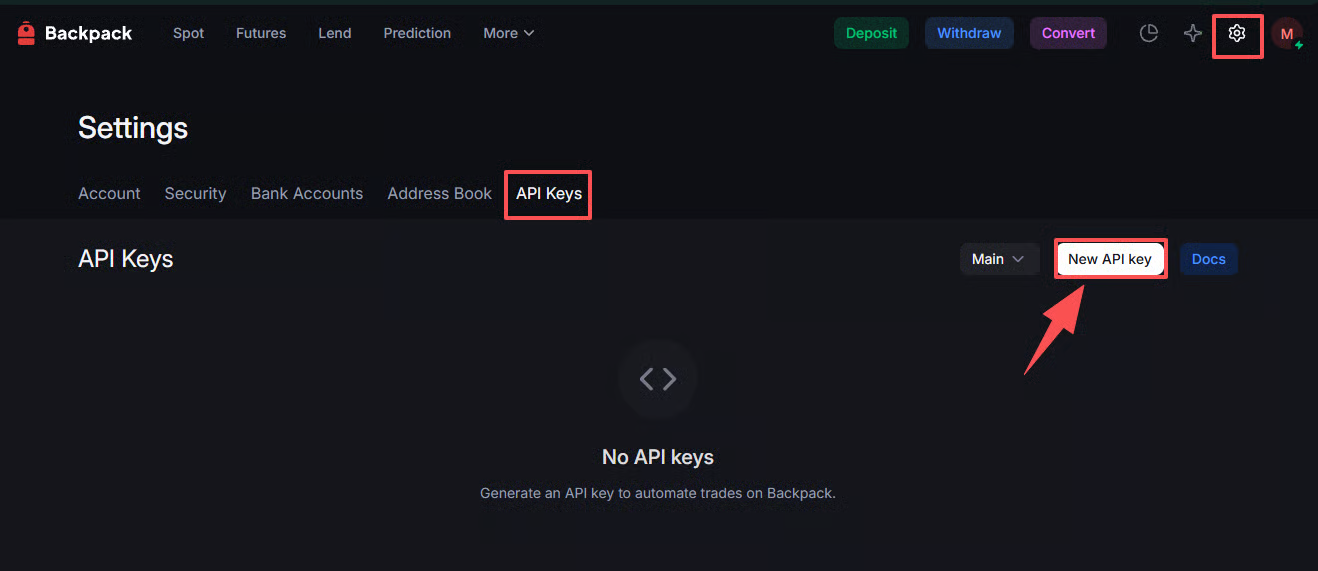Click the Withdraw button

[969, 33]
